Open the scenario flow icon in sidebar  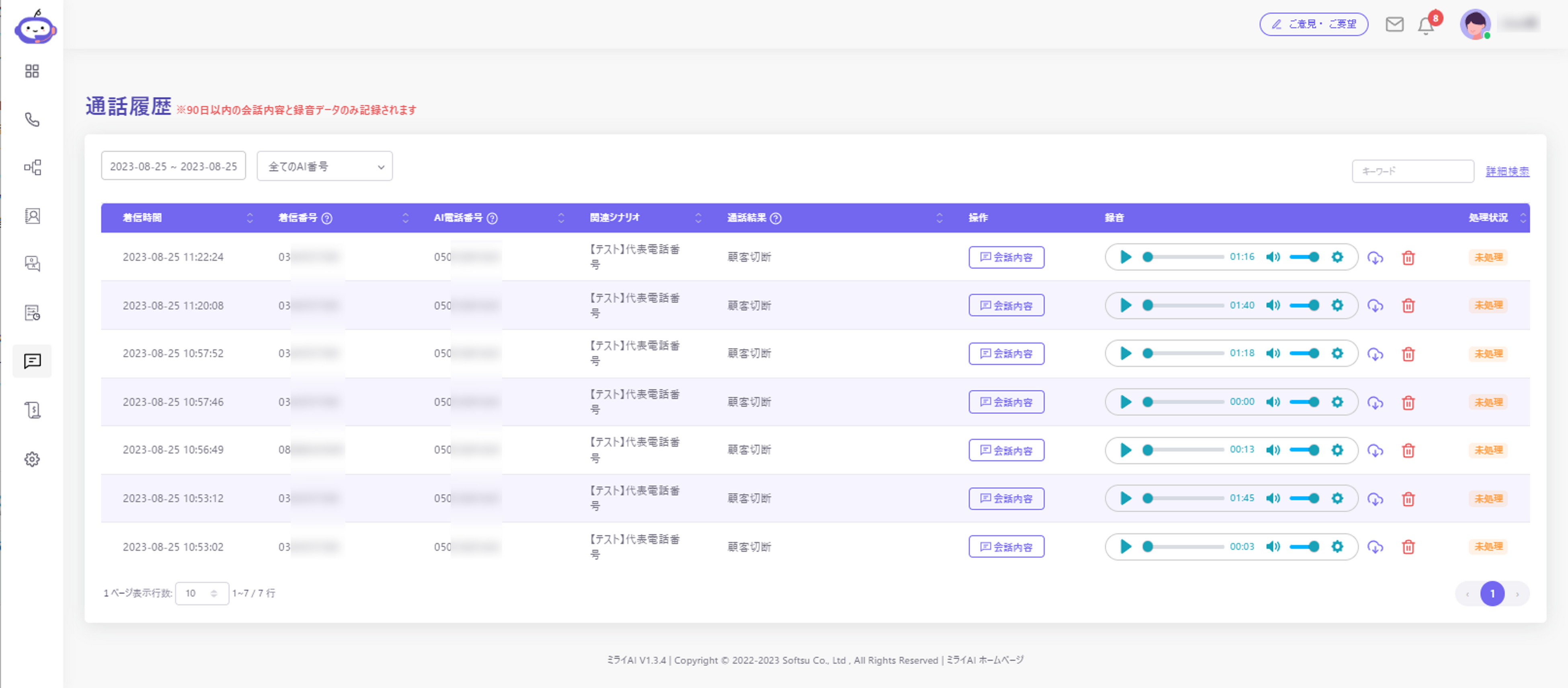pyautogui.click(x=32, y=168)
